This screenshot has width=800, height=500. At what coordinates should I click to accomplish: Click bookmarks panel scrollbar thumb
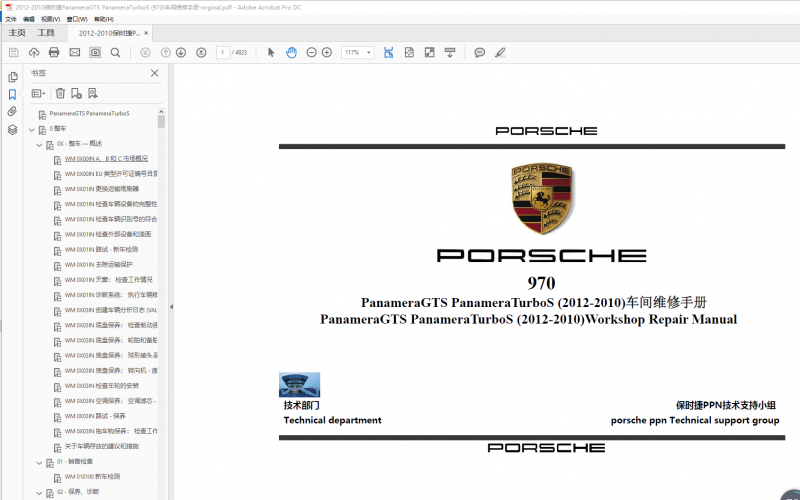coord(161,121)
